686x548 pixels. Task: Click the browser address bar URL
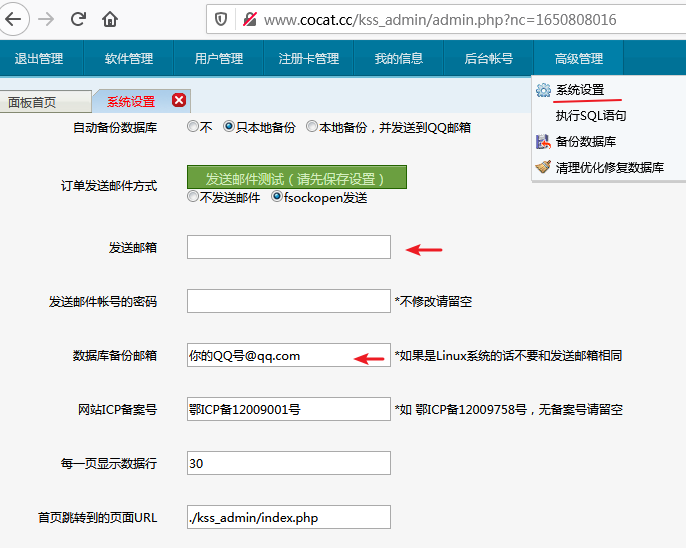[440, 20]
